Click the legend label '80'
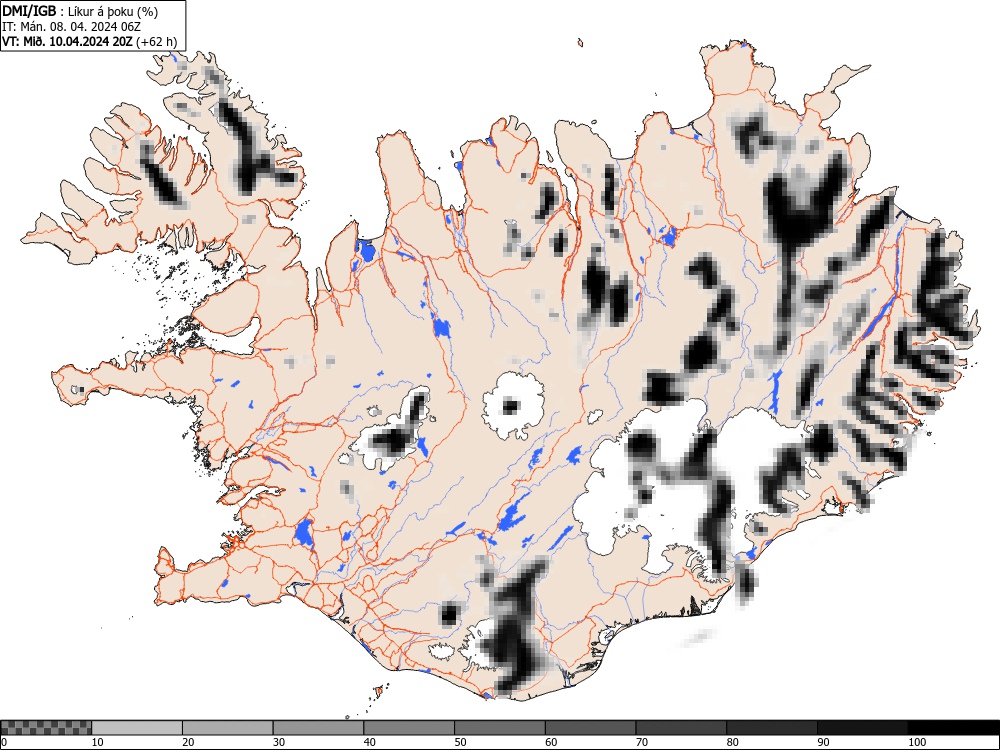This screenshot has height=750, width=1000. pos(732,742)
